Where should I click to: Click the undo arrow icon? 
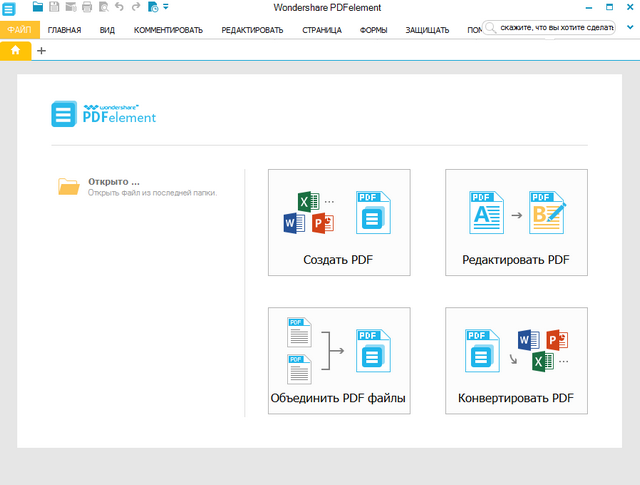(119, 7)
